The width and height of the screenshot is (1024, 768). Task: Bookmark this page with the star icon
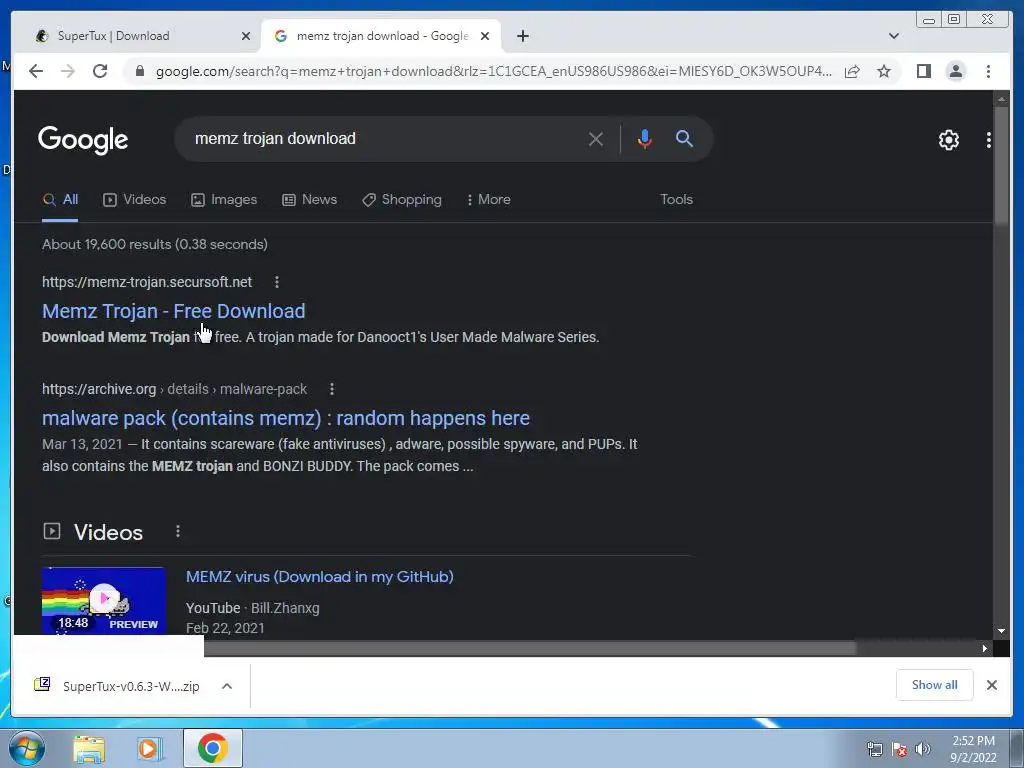(x=884, y=71)
